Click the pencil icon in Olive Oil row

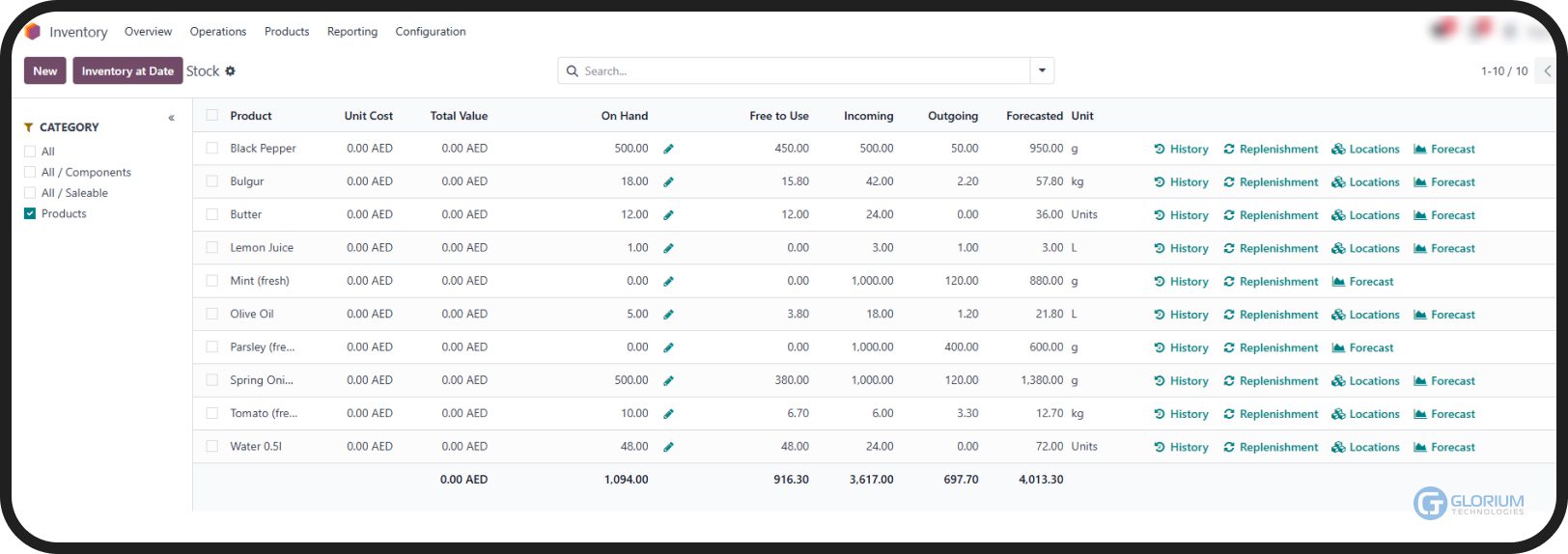(x=668, y=315)
